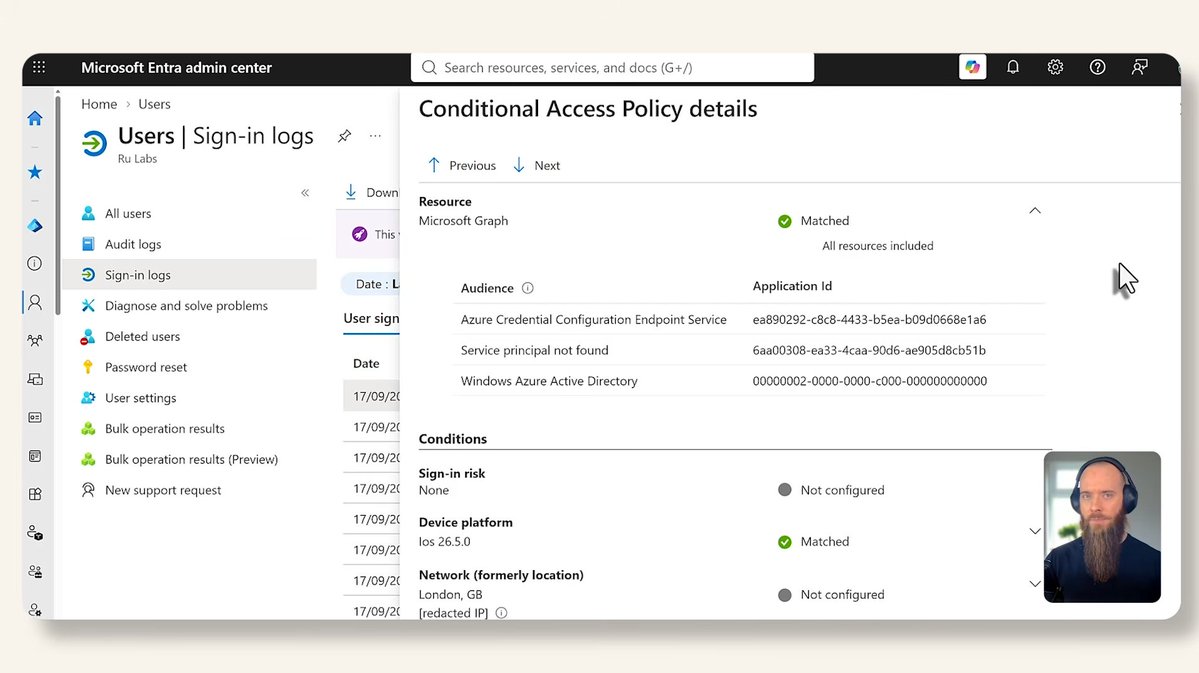Open Copilot from the top bar
The height and width of the screenshot is (673, 1199).
(973, 67)
